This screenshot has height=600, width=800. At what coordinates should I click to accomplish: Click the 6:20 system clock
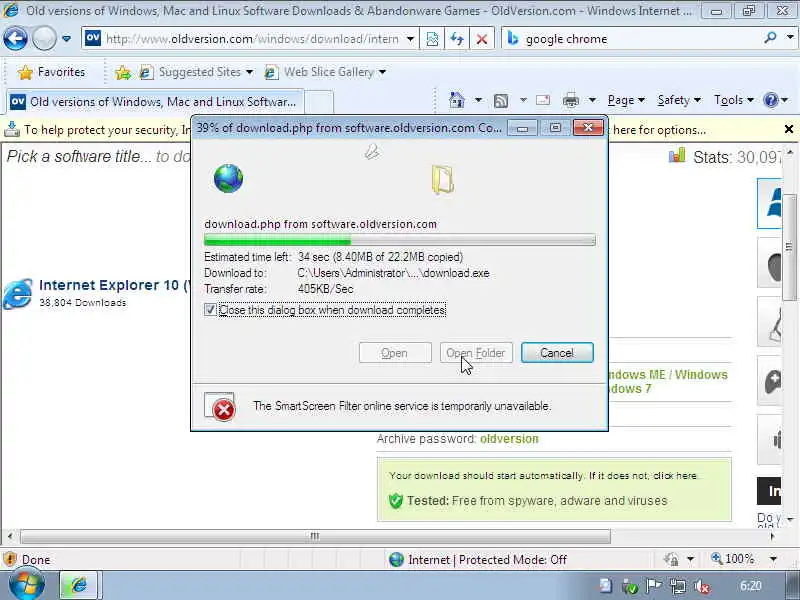(x=751, y=586)
